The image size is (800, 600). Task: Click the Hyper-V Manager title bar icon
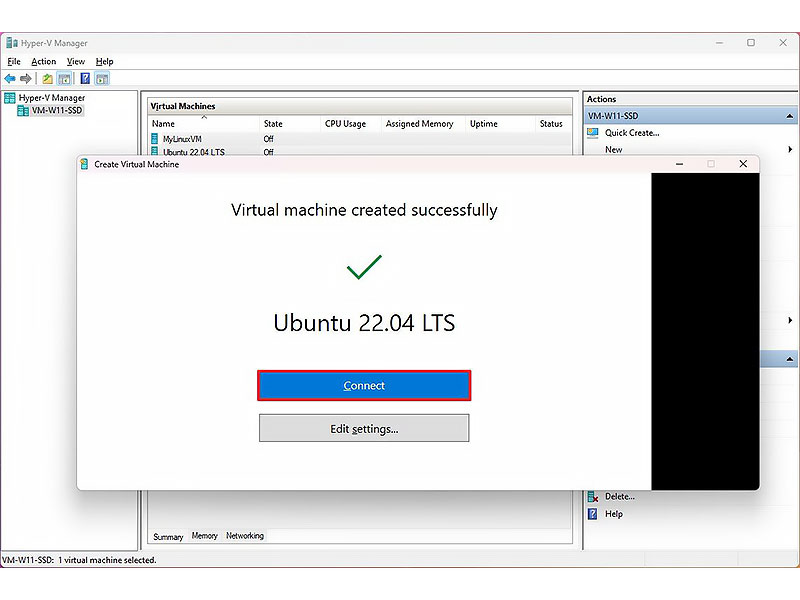pos(12,43)
